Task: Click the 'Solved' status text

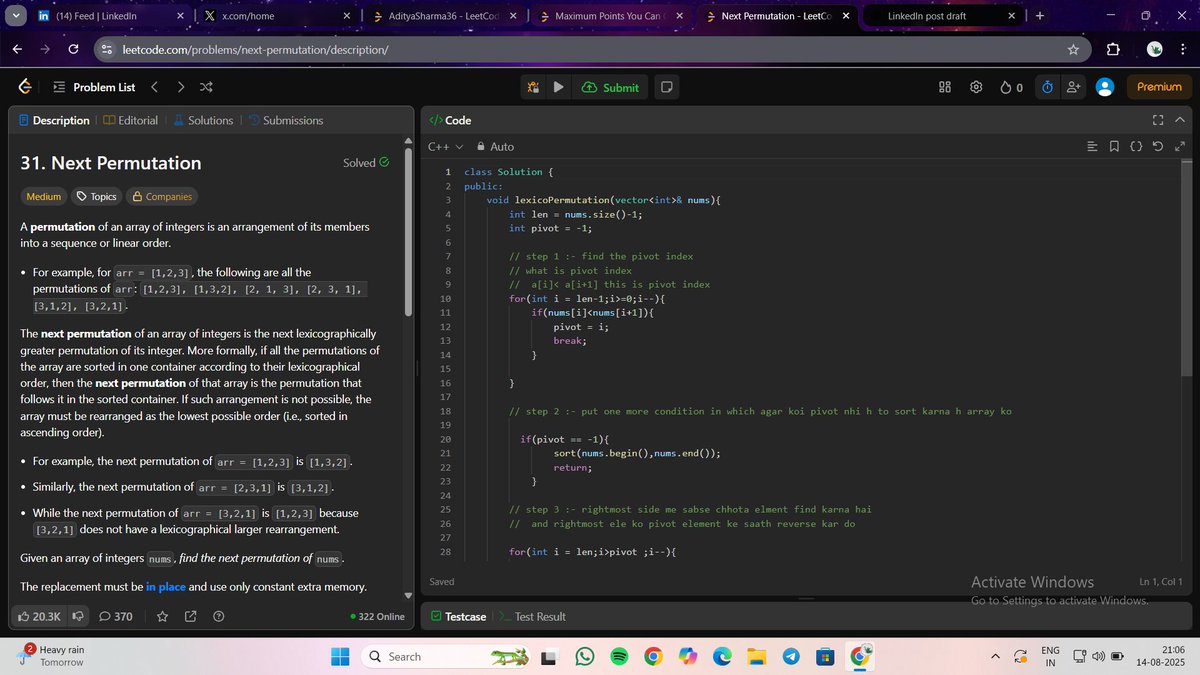Action: 359,163
